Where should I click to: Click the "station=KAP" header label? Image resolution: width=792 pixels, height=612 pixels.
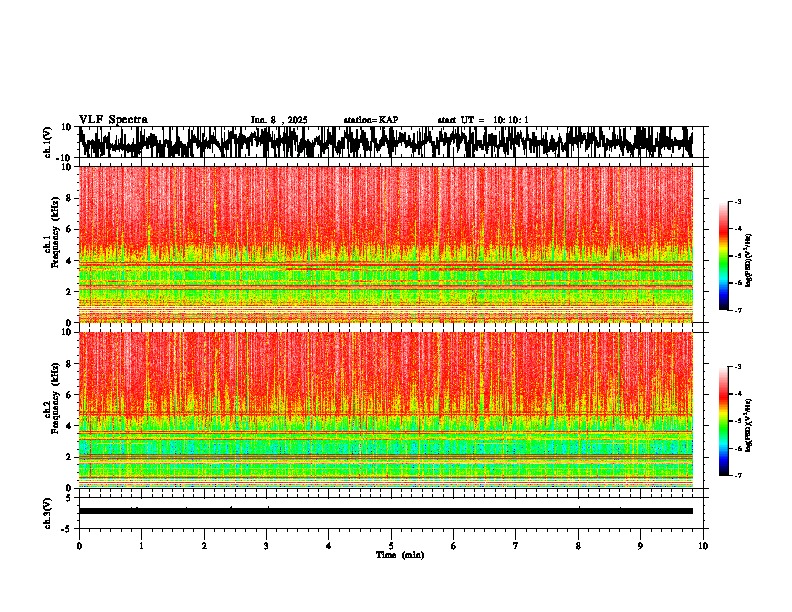(x=371, y=120)
